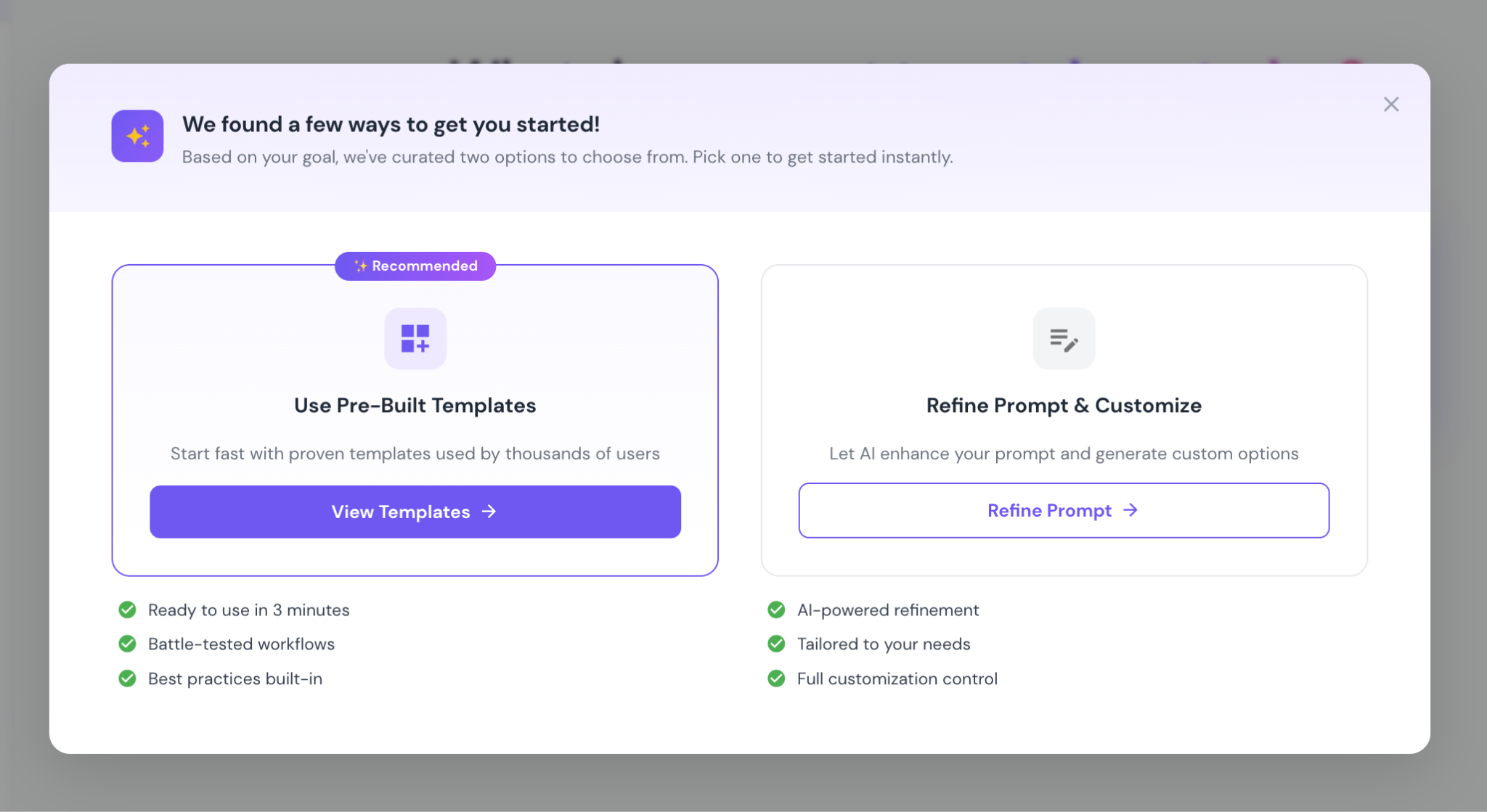Select the Refine Prompt & Customize heading
The image size is (1487, 812).
(1063, 405)
